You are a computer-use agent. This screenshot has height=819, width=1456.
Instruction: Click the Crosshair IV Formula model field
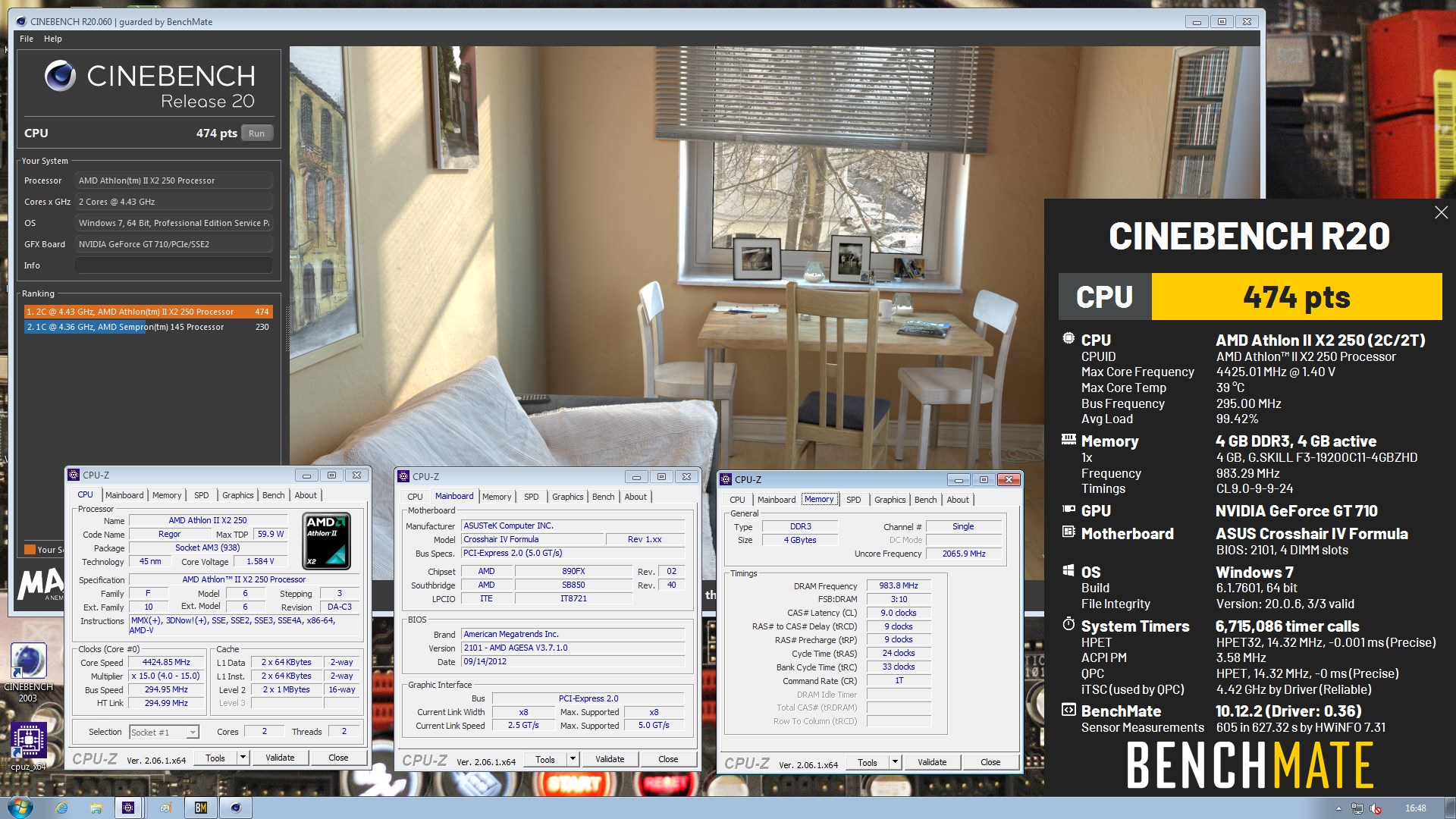tap(532, 539)
